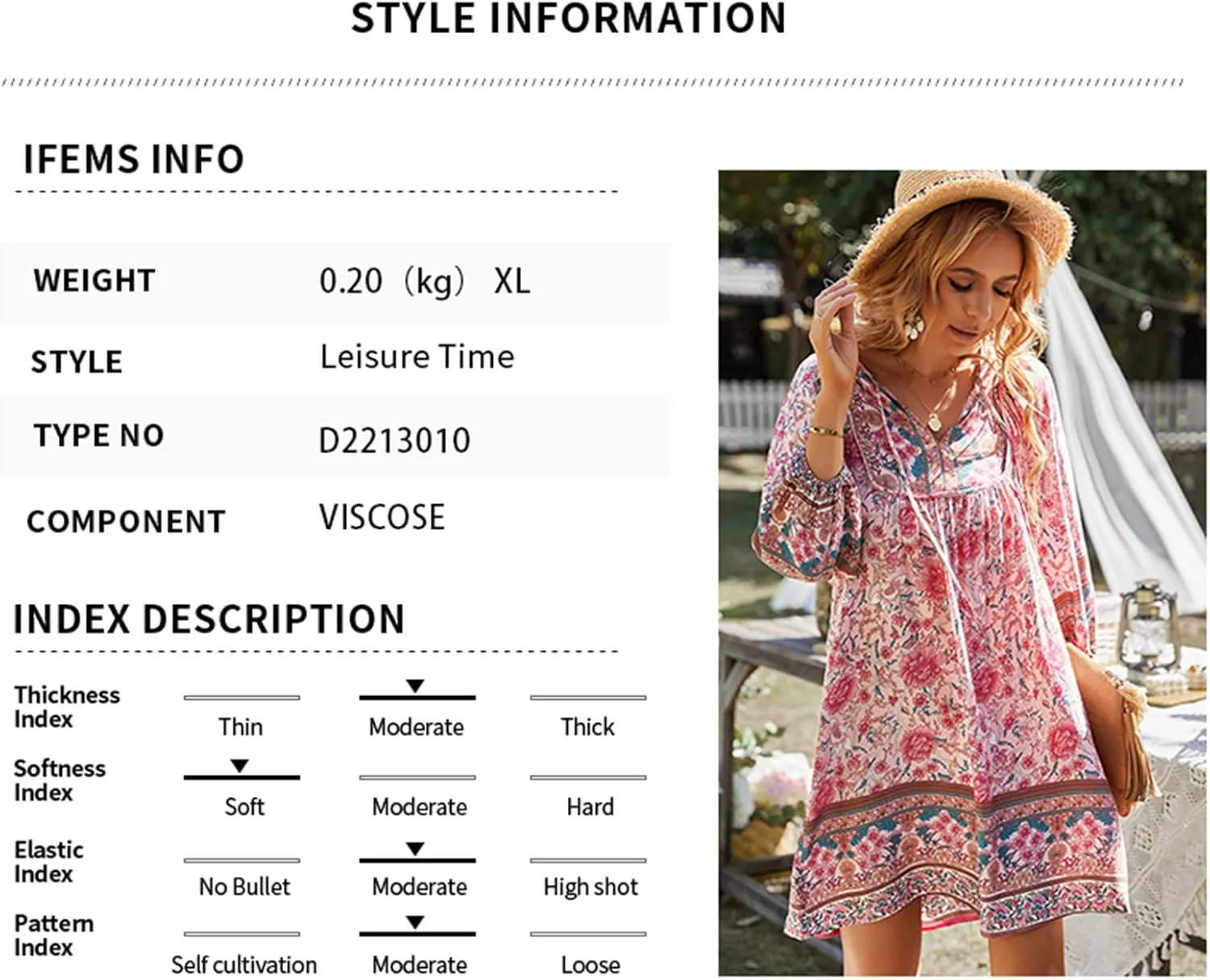This screenshot has width=1210, height=980.
Task: Click the Thick option
Action: click(x=587, y=727)
